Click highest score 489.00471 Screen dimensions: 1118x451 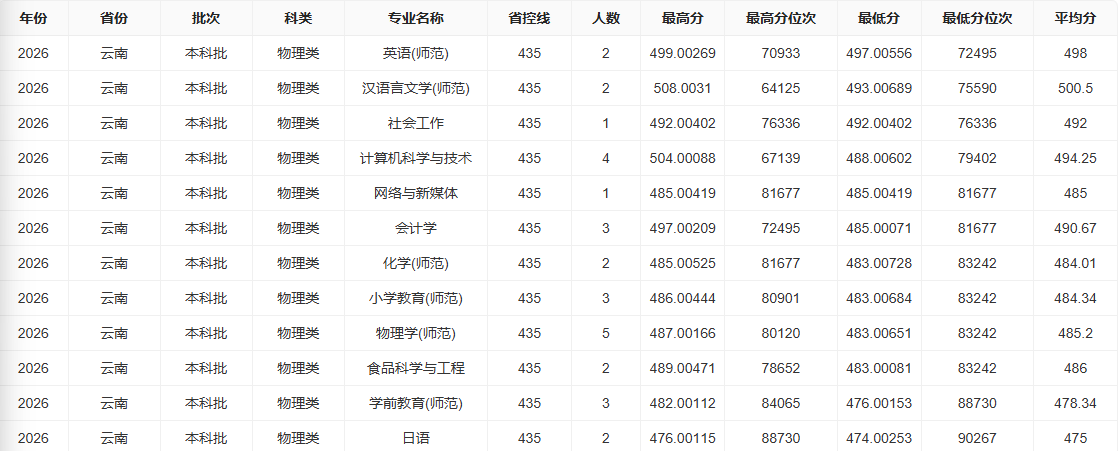(682, 368)
